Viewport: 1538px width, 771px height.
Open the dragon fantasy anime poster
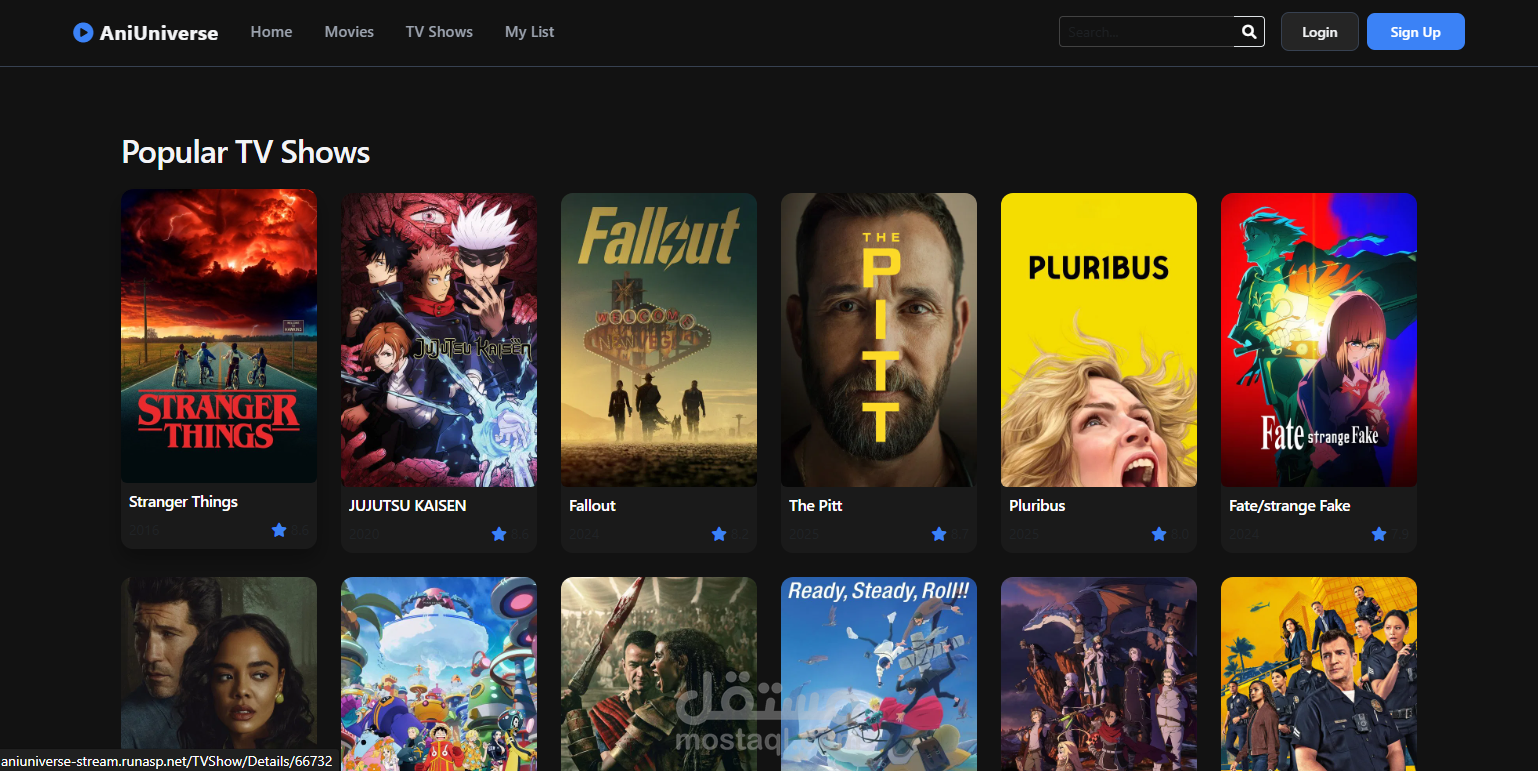click(1099, 674)
